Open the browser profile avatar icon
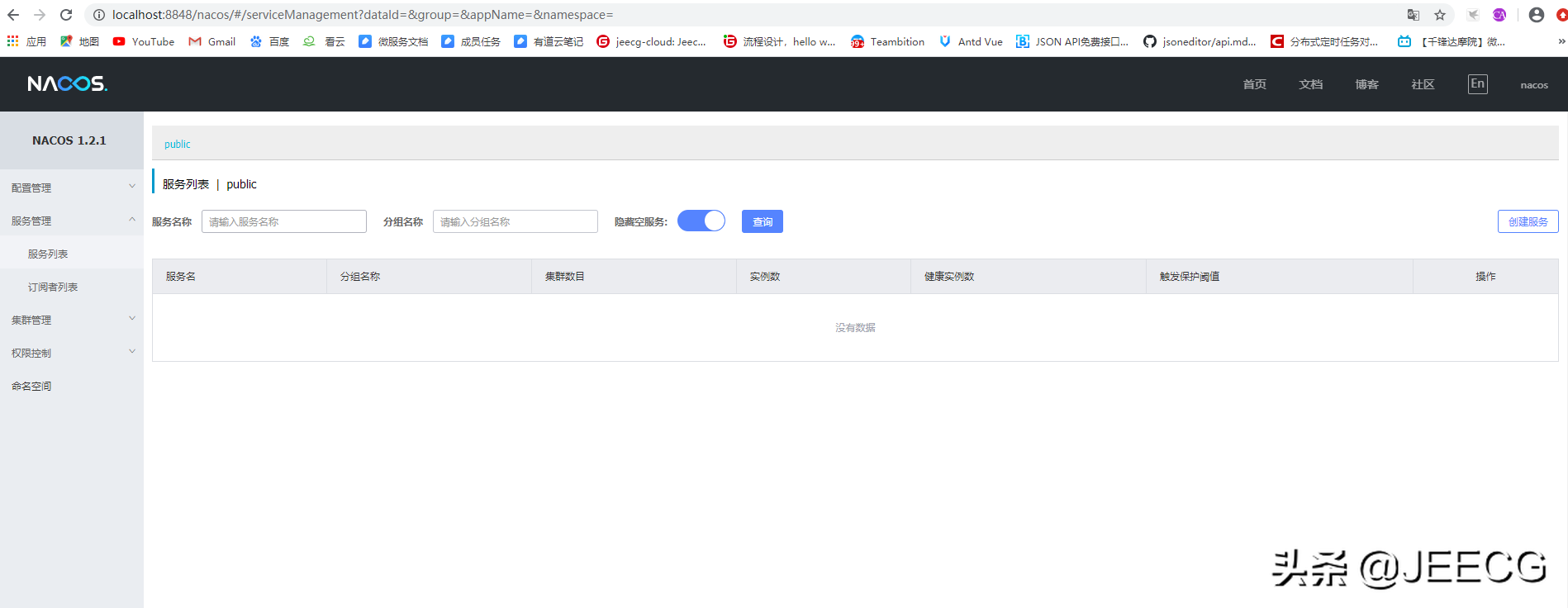The height and width of the screenshot is (608, 1568). 1537,15
